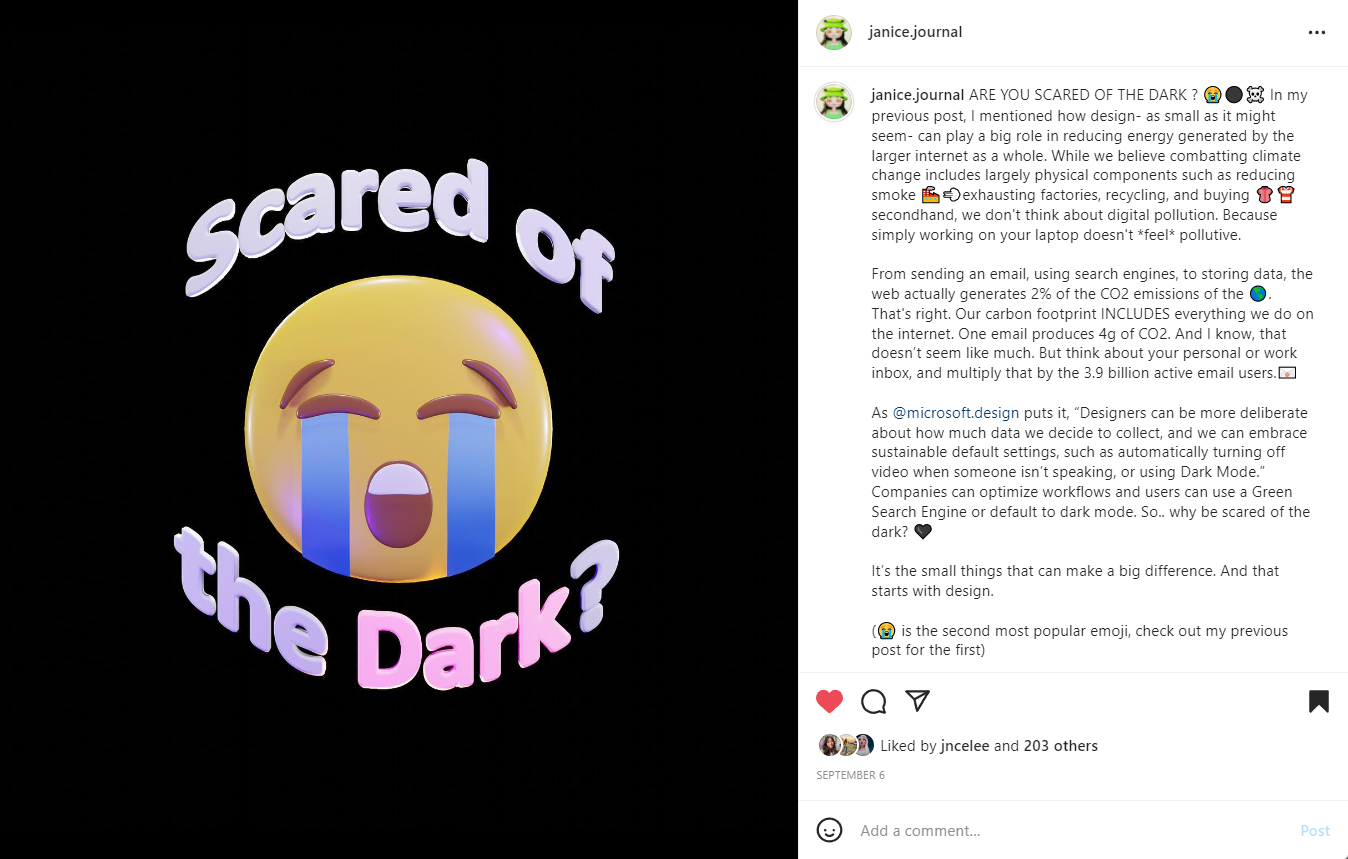Unlike the post with the red heart

coord(829,701)
